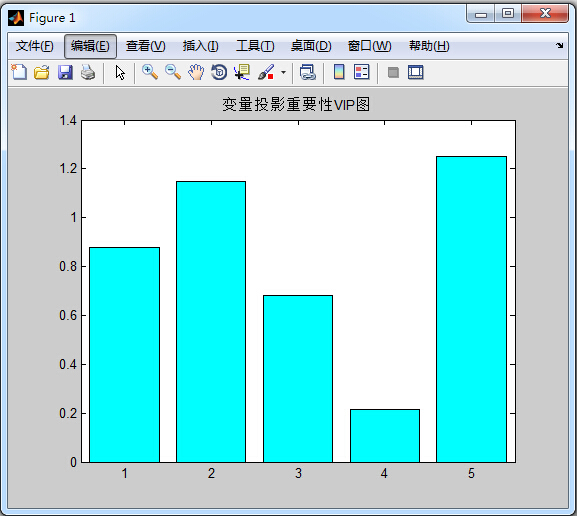Toggle the Insert Legend button
577x516 pixels.
(x=361, y=72)
